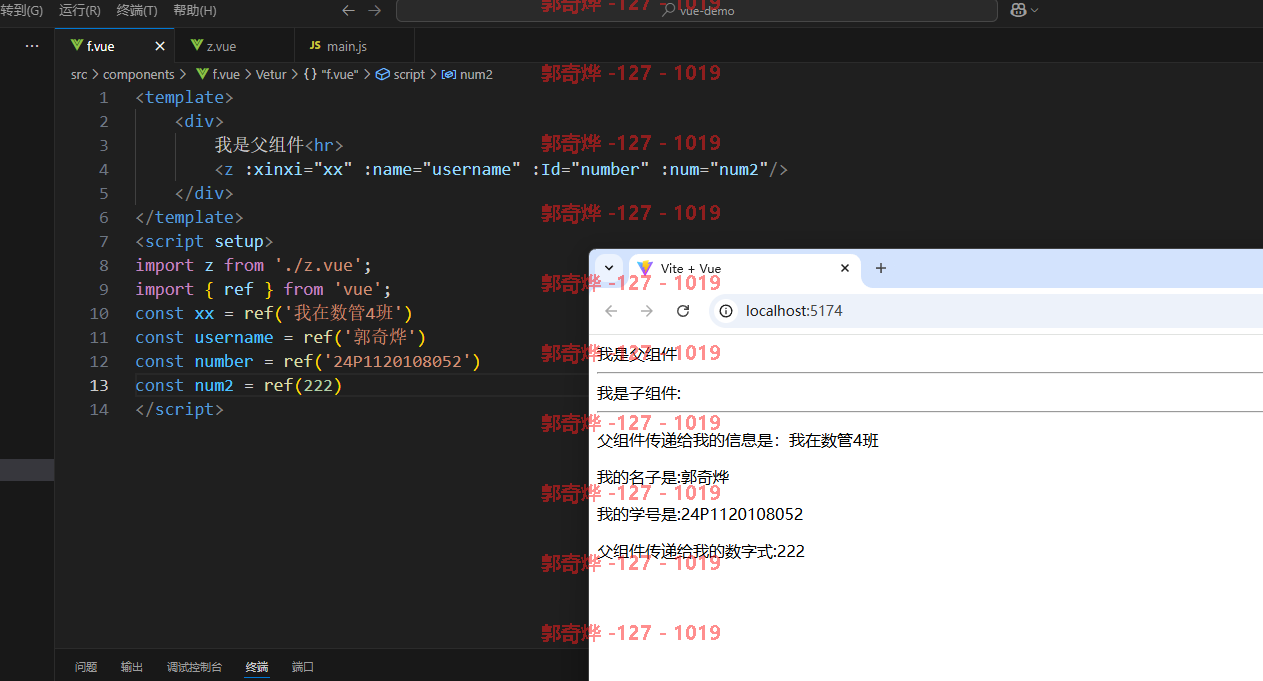This screenshot has height=681, width=1263.
Task: Show the 终端 panel tab at bottom
Action: click(x=257, y=667)
